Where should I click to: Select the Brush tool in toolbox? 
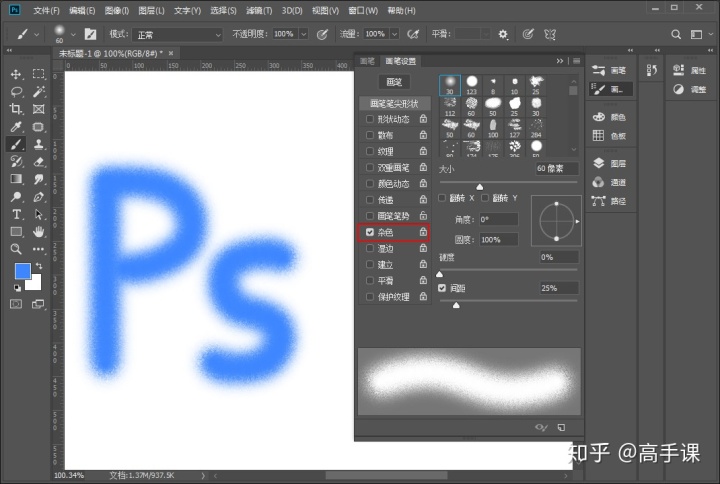16,144
